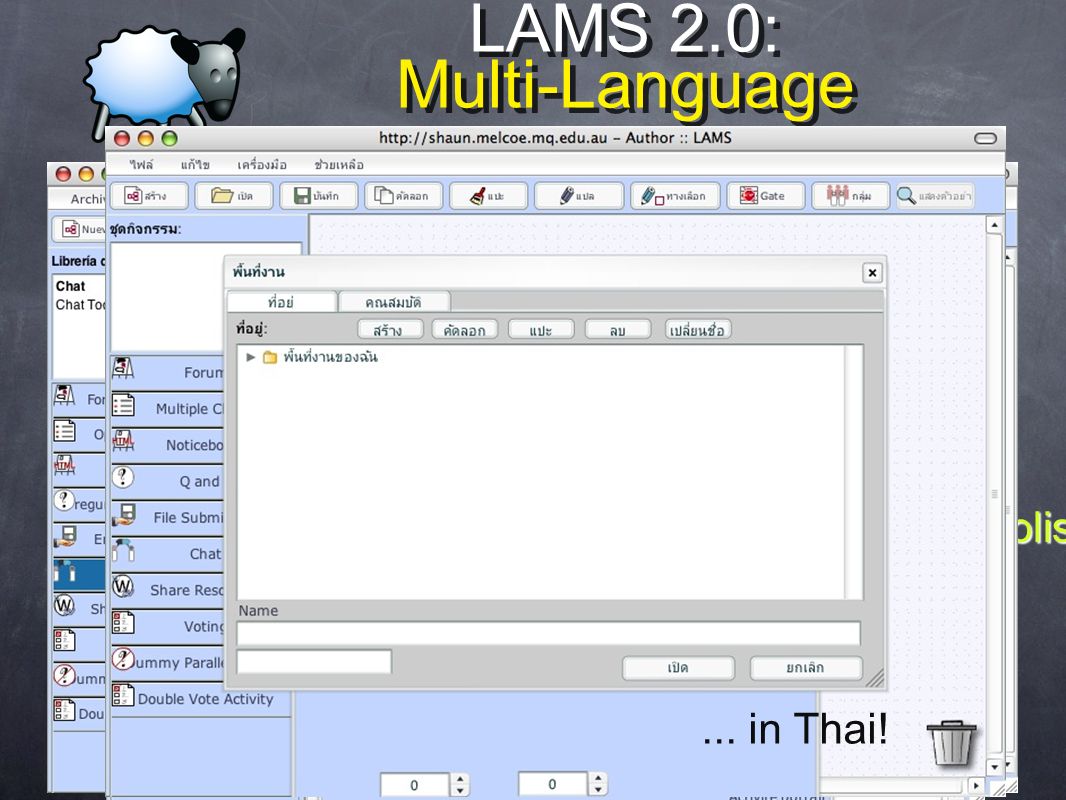Click the สร้าง (Create) button in dialog

point(390,330)
